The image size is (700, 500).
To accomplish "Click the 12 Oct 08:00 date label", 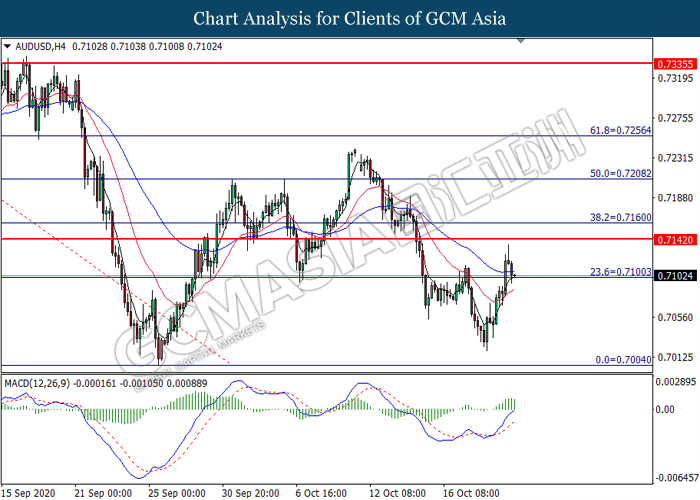I will [398, 493].
